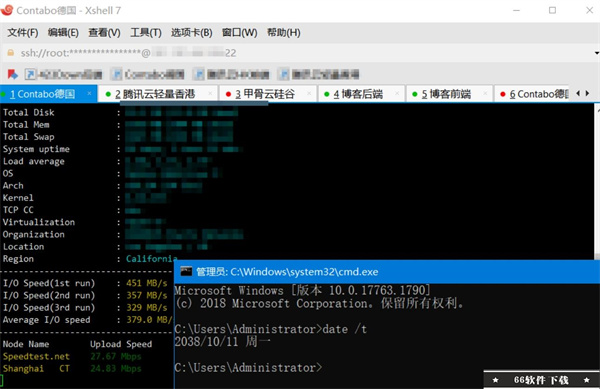This screenshot has width=600, height=389.
Task: Click the 'Total Mem' line in terminal
Action: click(x=119, y=125)
